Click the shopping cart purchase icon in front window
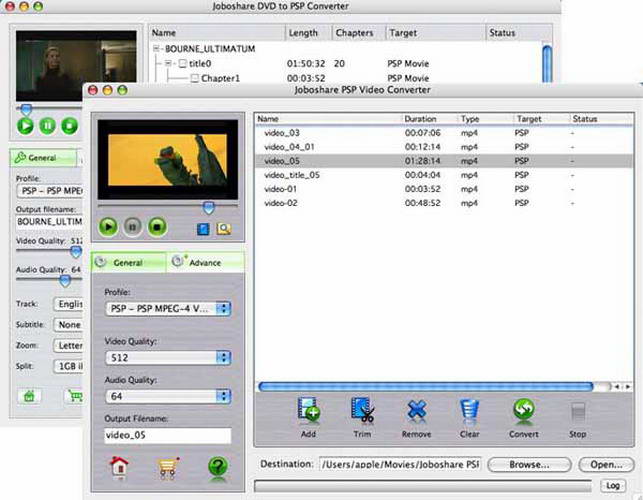Viewport: 643px width, 500px height. pos(168,467)
